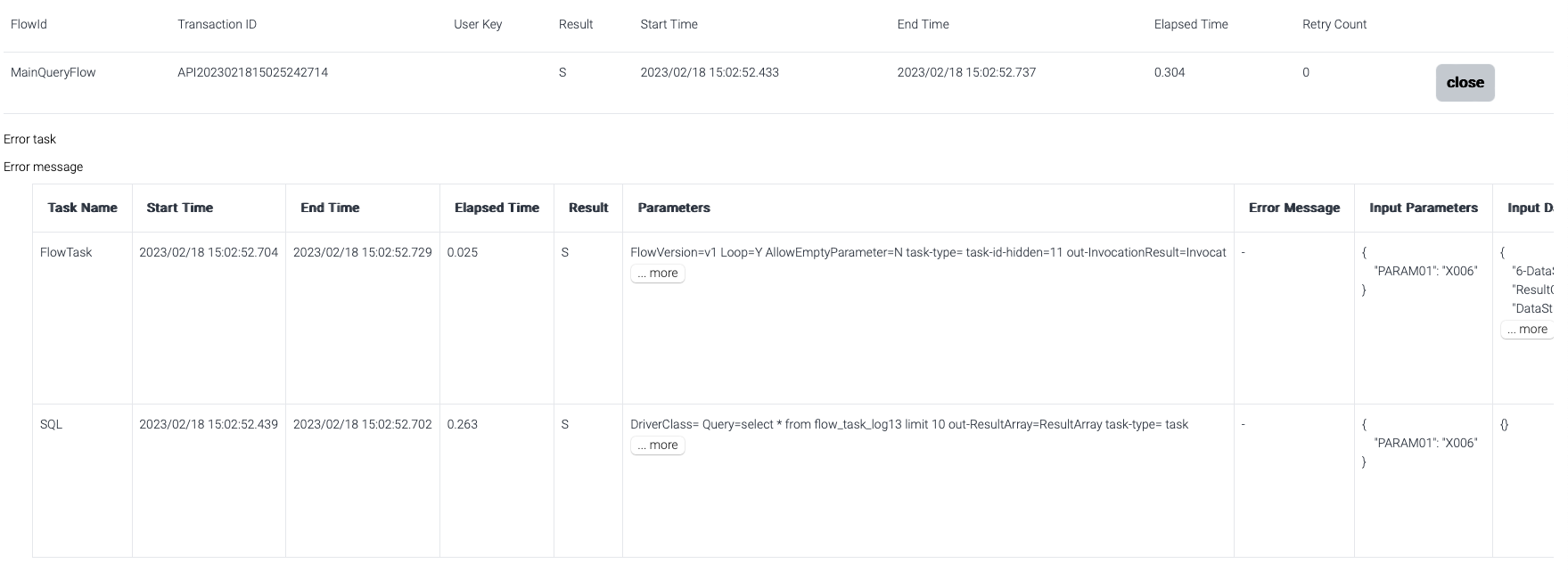Click the Task Name column header
1568x572 pixels.
[82, 208]
